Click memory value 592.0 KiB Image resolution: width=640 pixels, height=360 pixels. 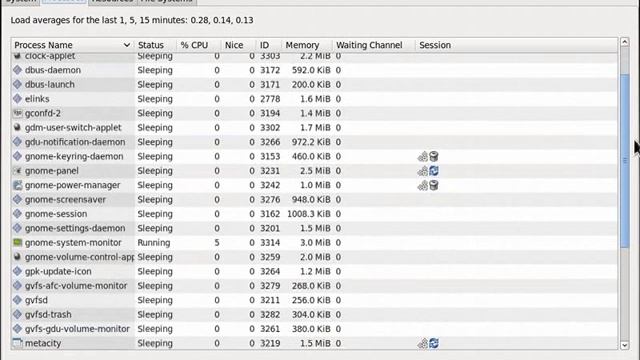(311, 70)
